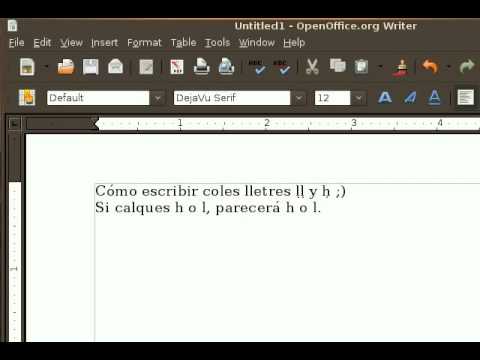The width and height of the screenshot is (480, 360).
Task: Click the Writer document icon in title bar
Action: pyautogui.click(x=13, y=26)
